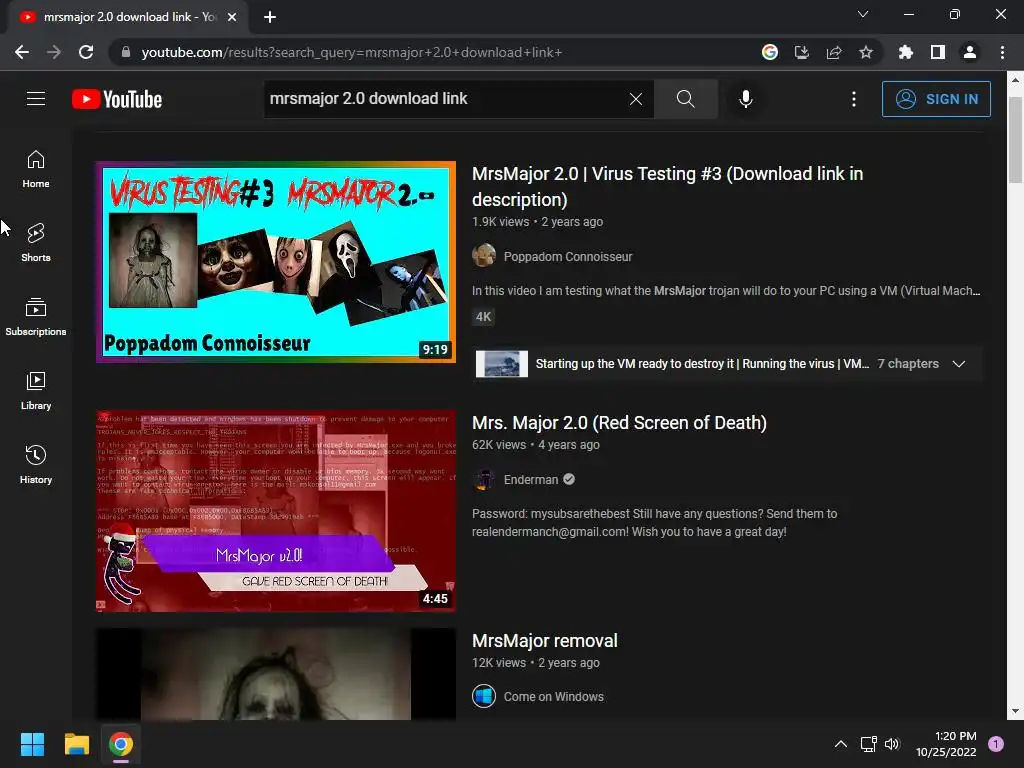Screen dimensions: 1024x768
Task: Clear the search box with the X
Action: point(635,99)
